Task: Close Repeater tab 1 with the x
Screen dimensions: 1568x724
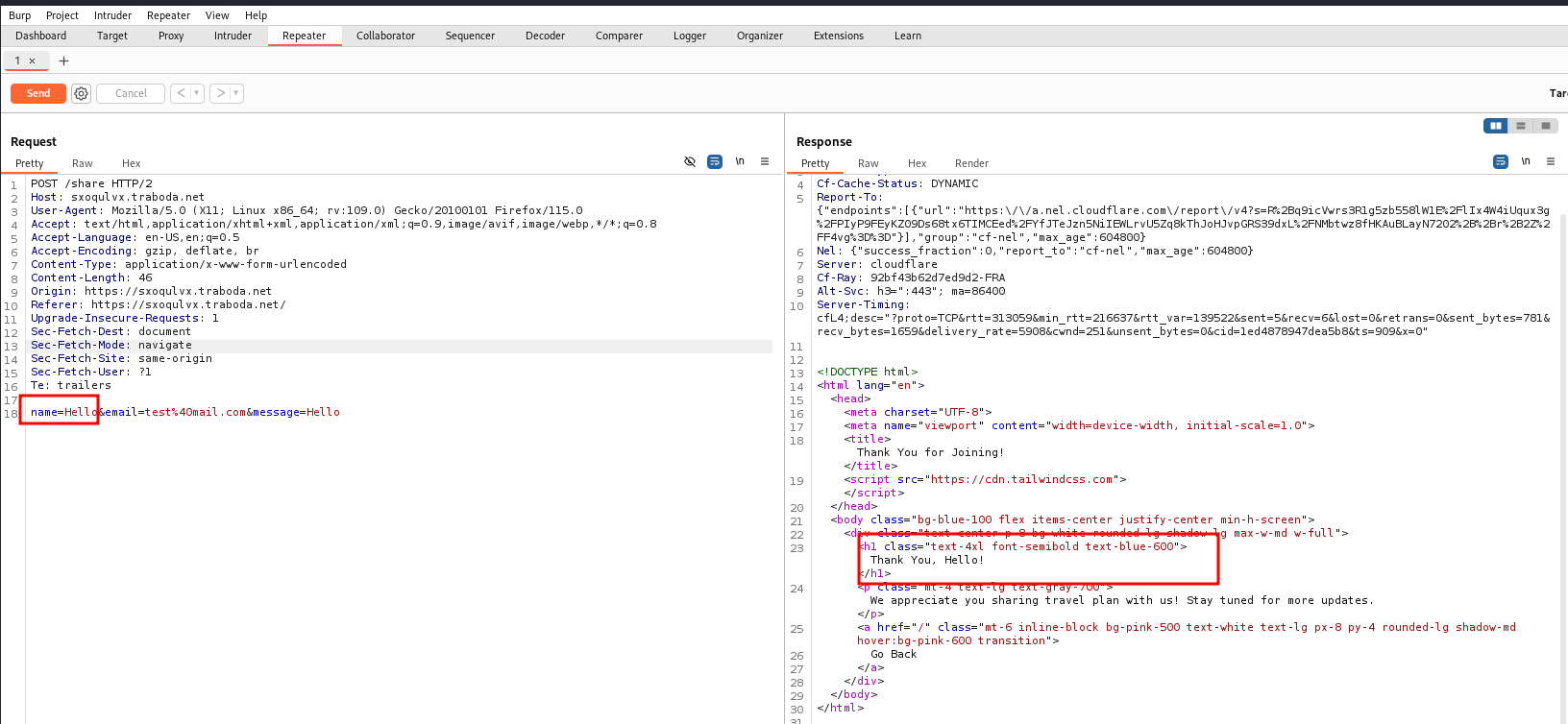Action: pyautogui.click(x=32, y=60)
